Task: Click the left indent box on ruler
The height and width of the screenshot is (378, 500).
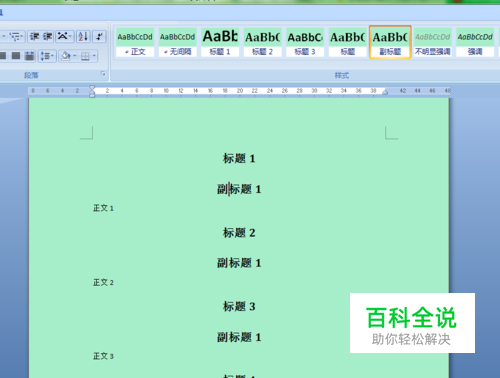Action: point(92,96)
